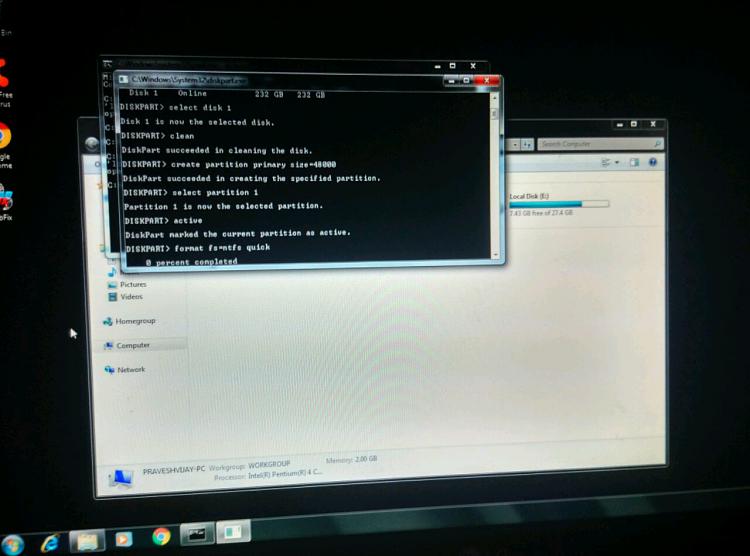Screen dimensions: 750x556
Task: Toggle the preview pane button
Action: tap(634, 163)
